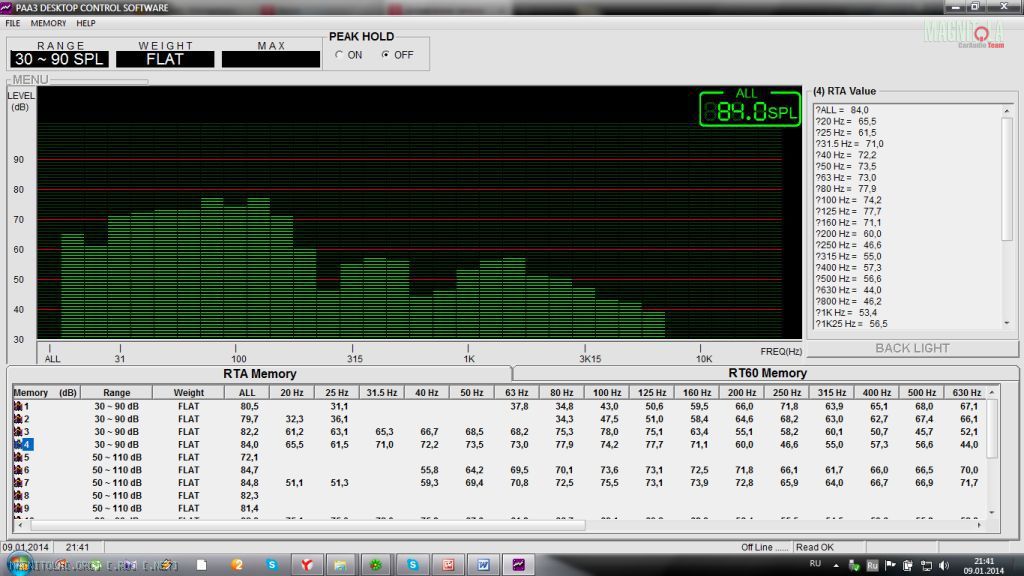This screenshot has width=1024, height=576.
Task: Click the Action Center flag tray icon
Action: pos(890,566)
